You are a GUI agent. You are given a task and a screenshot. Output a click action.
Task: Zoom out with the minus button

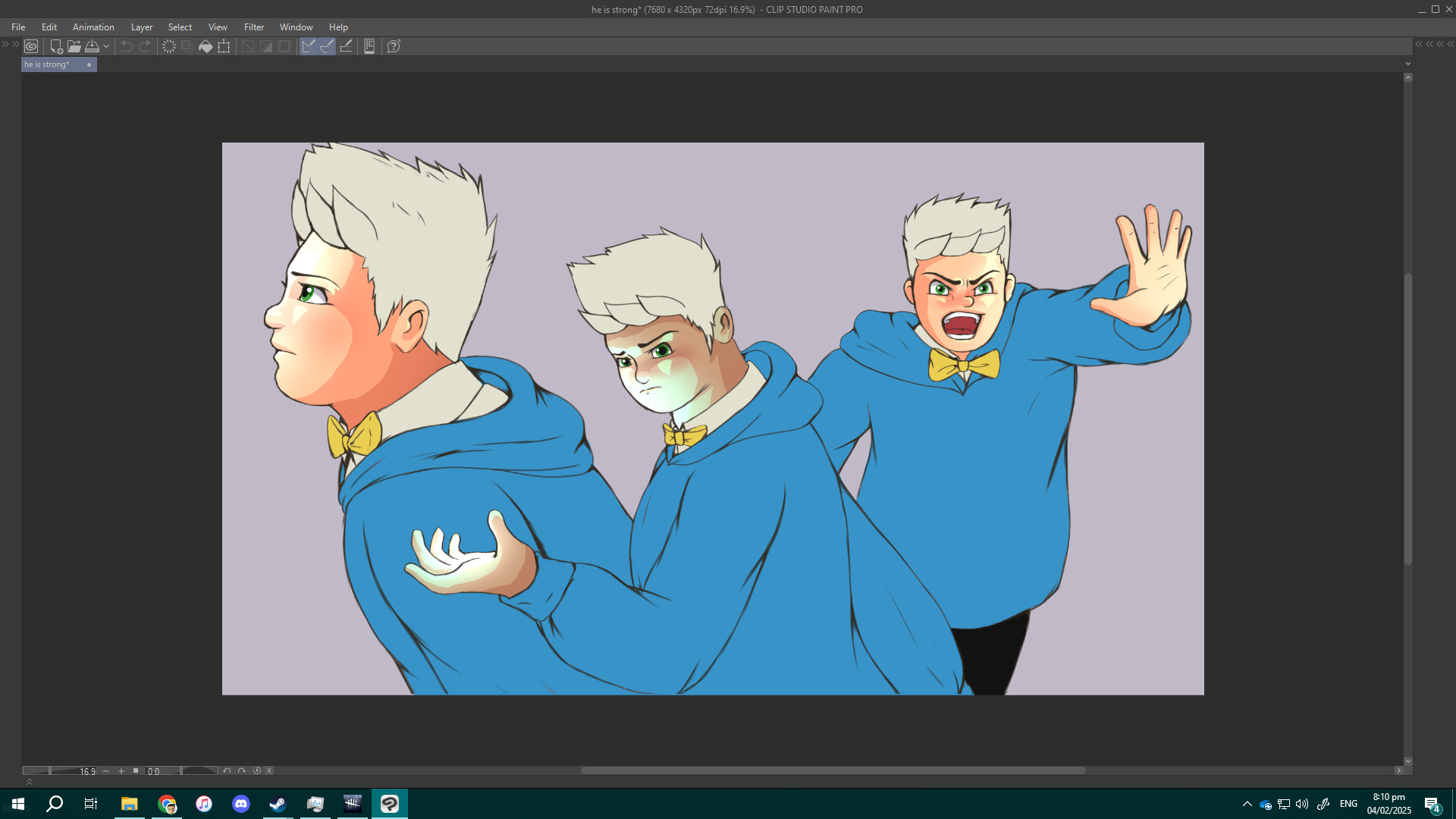pyautogui.click(x=106, y=770)
